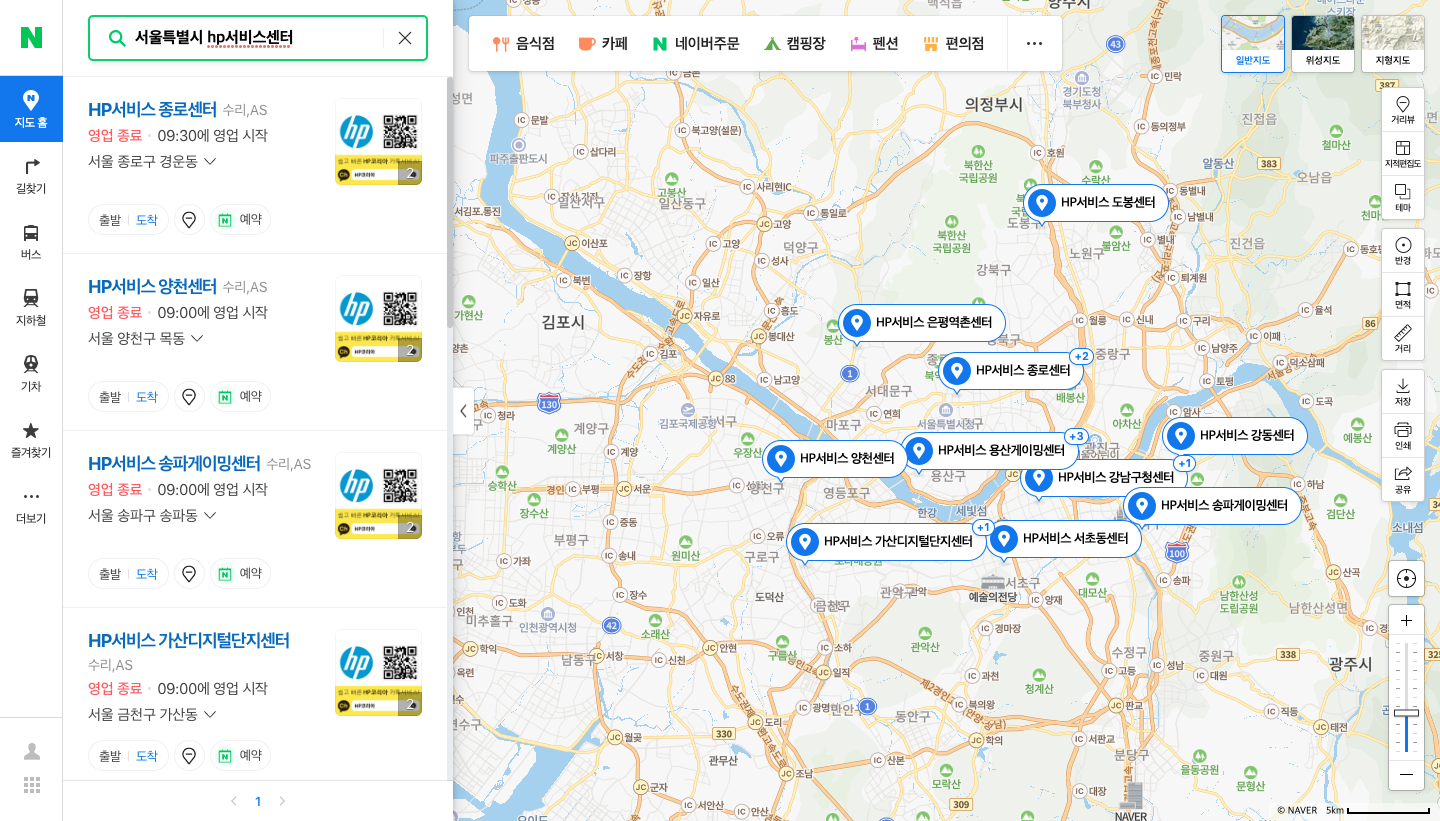The height and width of the screenshot is (821, 1440).
Task: Expand address 서울 금천구 가산동
Action: coord(152,714)
